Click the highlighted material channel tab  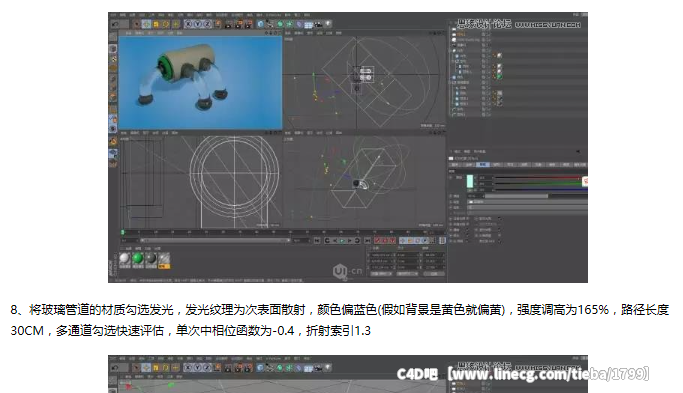[482, 165]
